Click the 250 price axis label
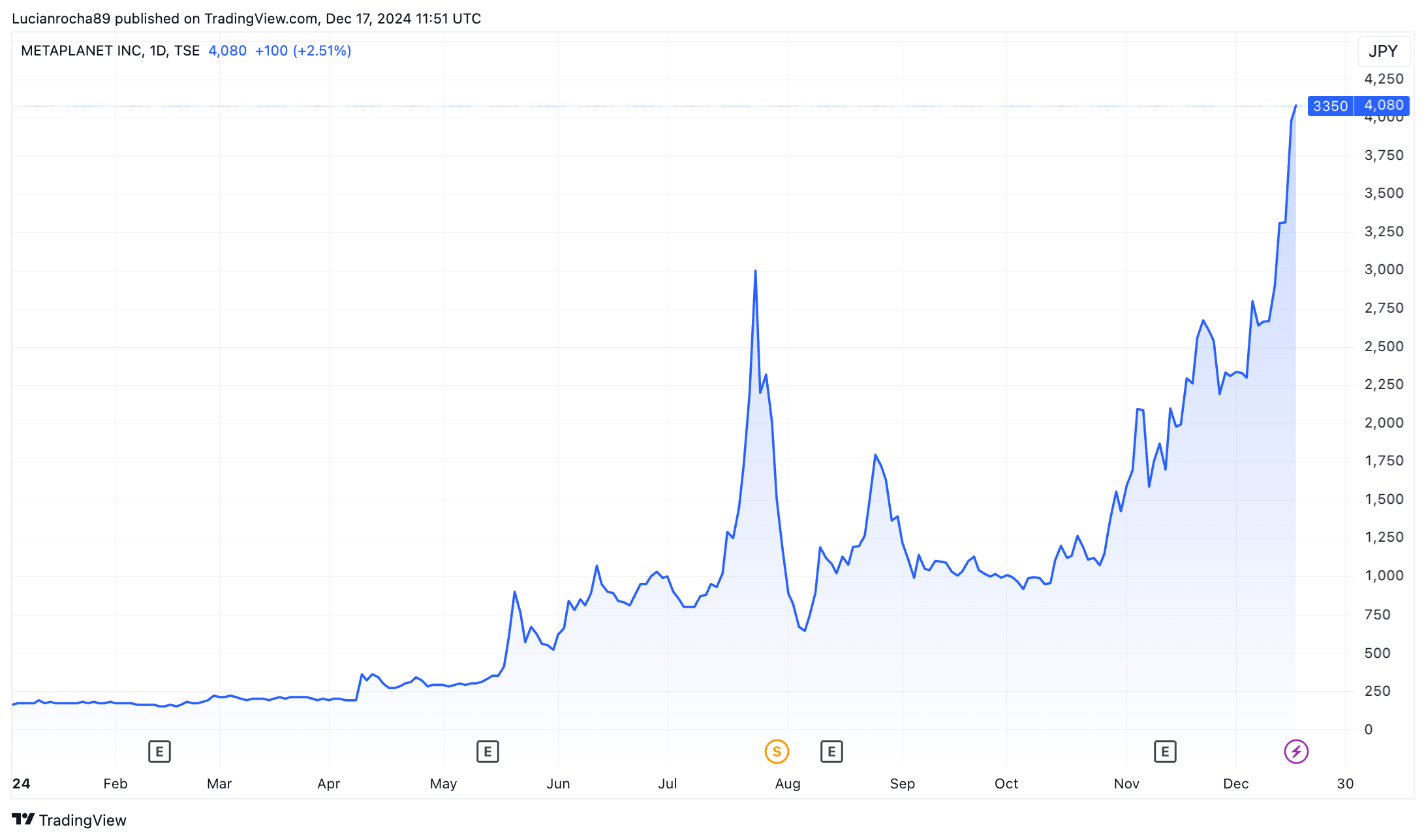The width and height of the screenshot is (1426, 840). [1377, 691]
